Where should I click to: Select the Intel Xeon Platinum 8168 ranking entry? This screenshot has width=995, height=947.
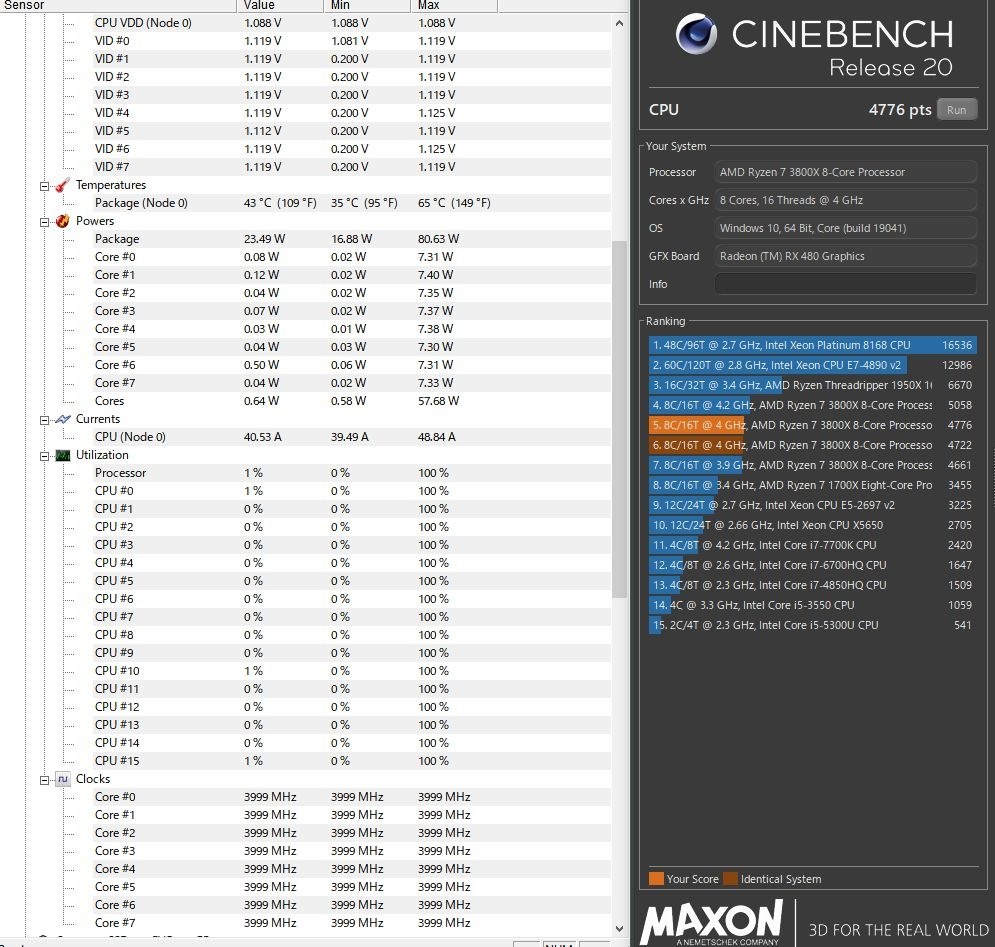pyautogui.click(x=812, y=345)
